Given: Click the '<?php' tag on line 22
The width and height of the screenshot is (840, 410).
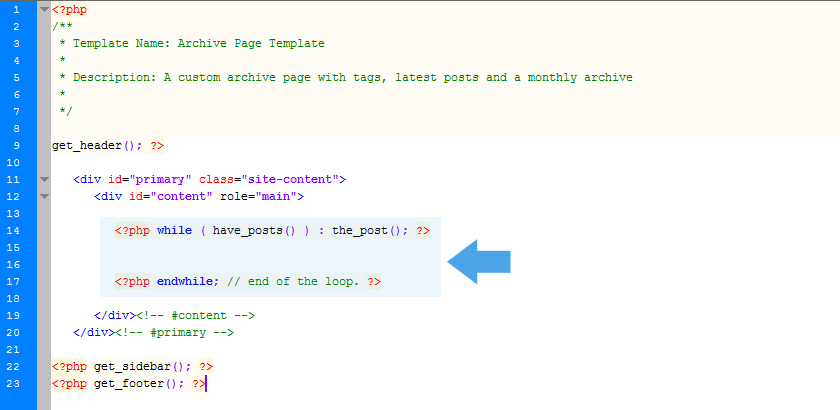Looking at the screenshot, I should [69, 367].
